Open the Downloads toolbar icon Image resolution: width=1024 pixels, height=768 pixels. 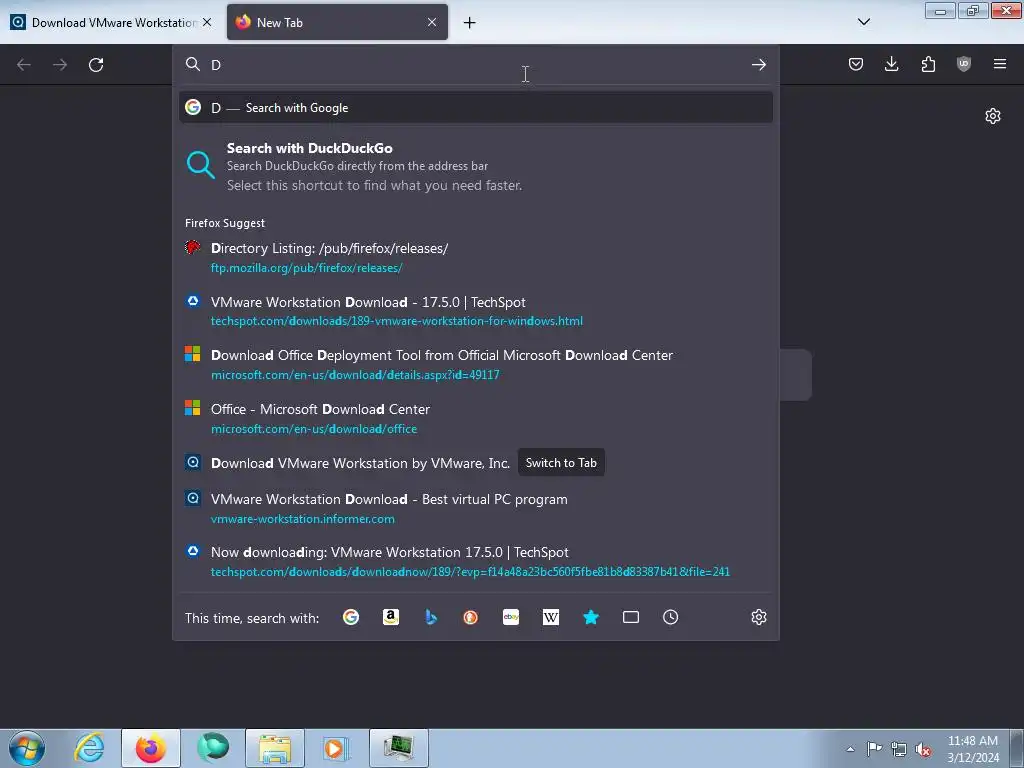coord(891,64)
